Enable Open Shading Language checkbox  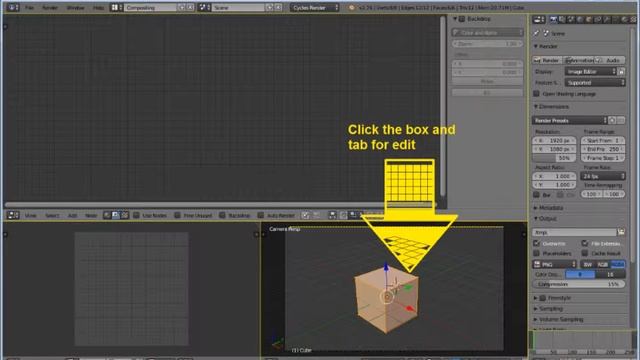point(537,93)
